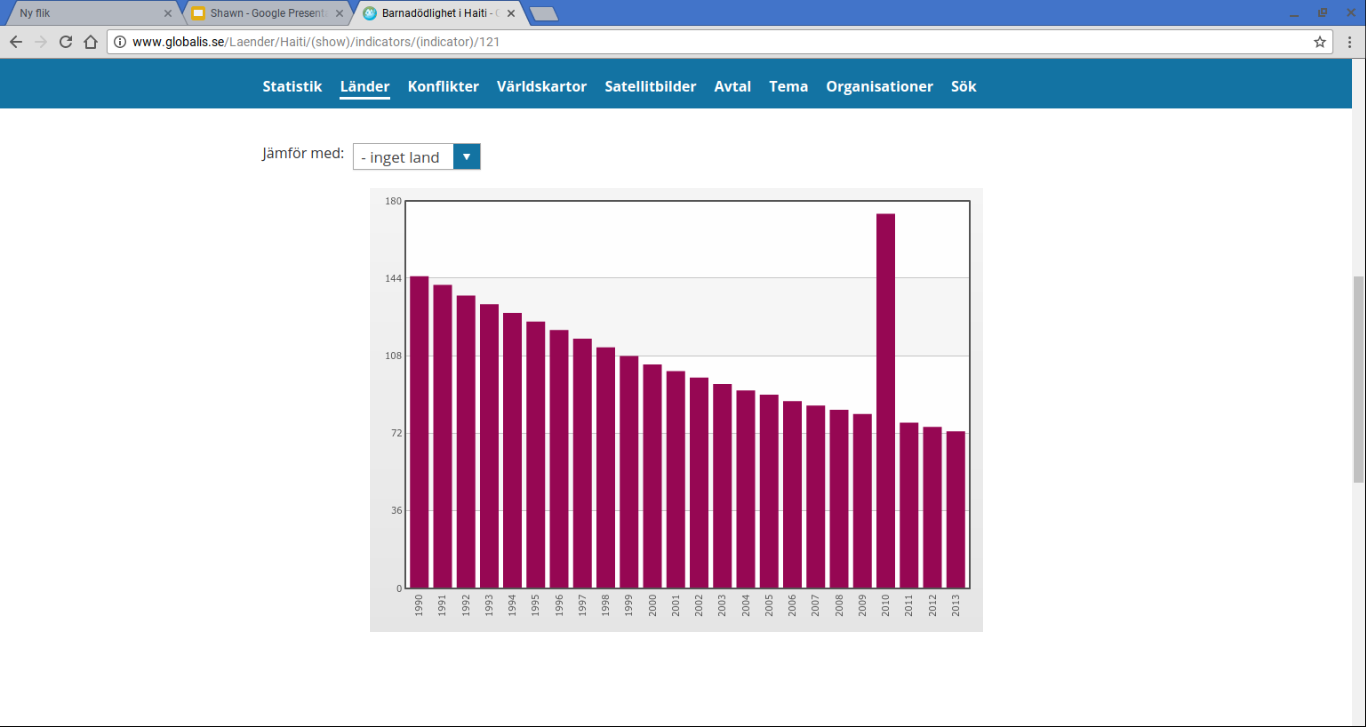Close the Shawn Google Presentation tab
Viewport: 1366px width, 727px height.
(x=340, y=14)
